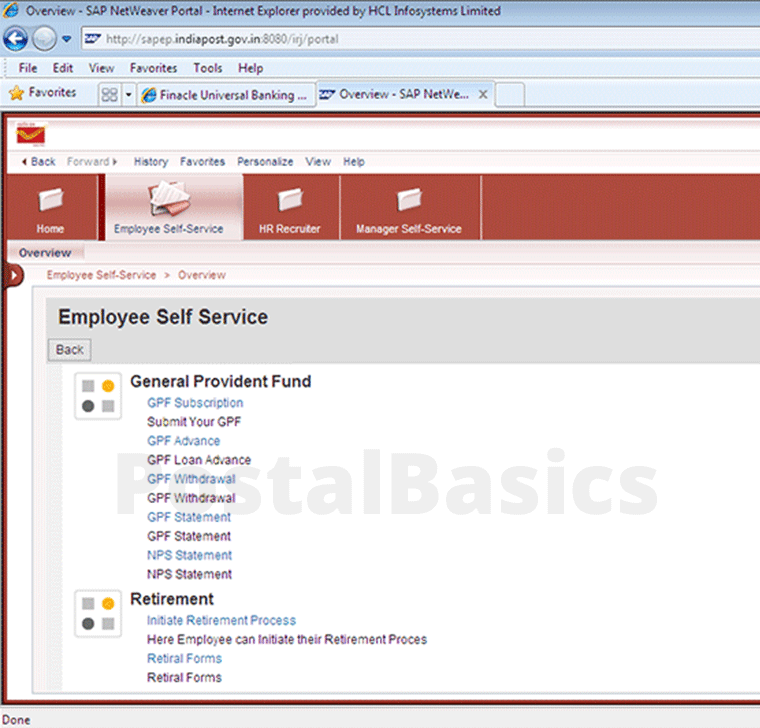Open the Initiate Retirement Process link

pyautogui.click(x=221, y=620)
